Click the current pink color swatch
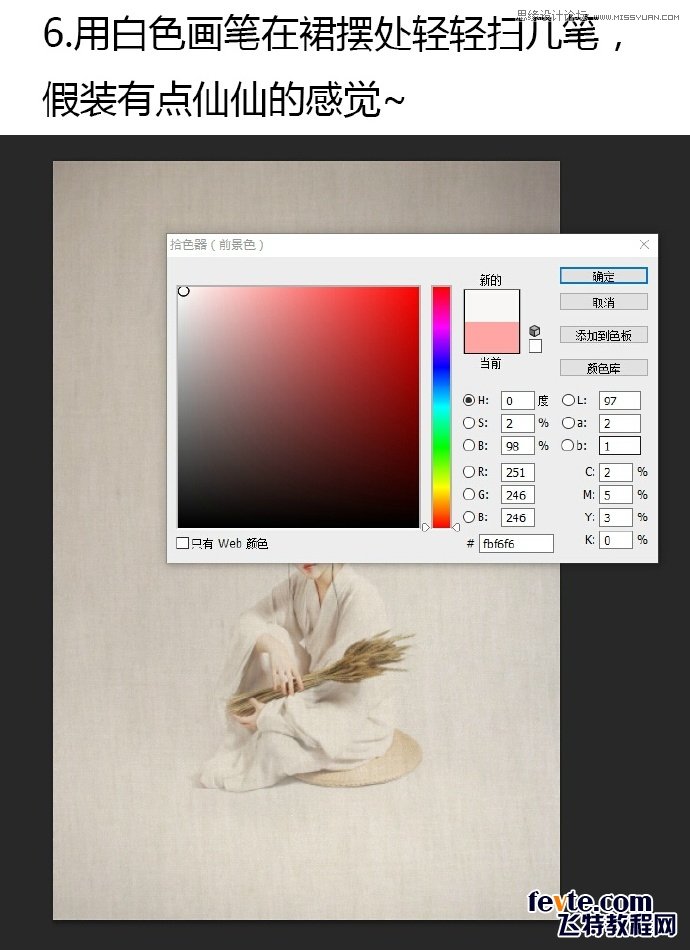This screenshot has width=690, height=950. (x=492, y=337)
